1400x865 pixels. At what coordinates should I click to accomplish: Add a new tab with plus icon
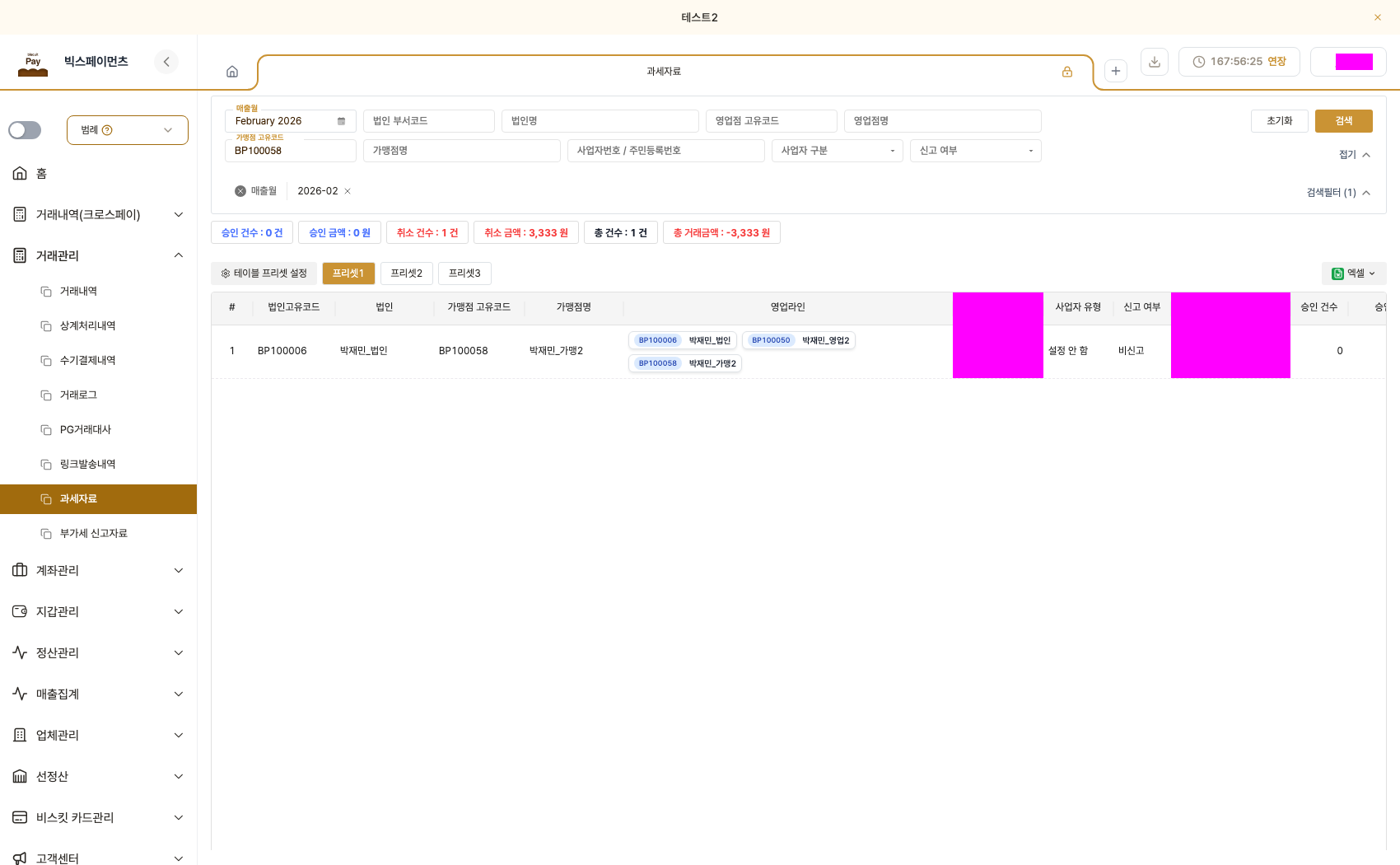[1116, 71]
